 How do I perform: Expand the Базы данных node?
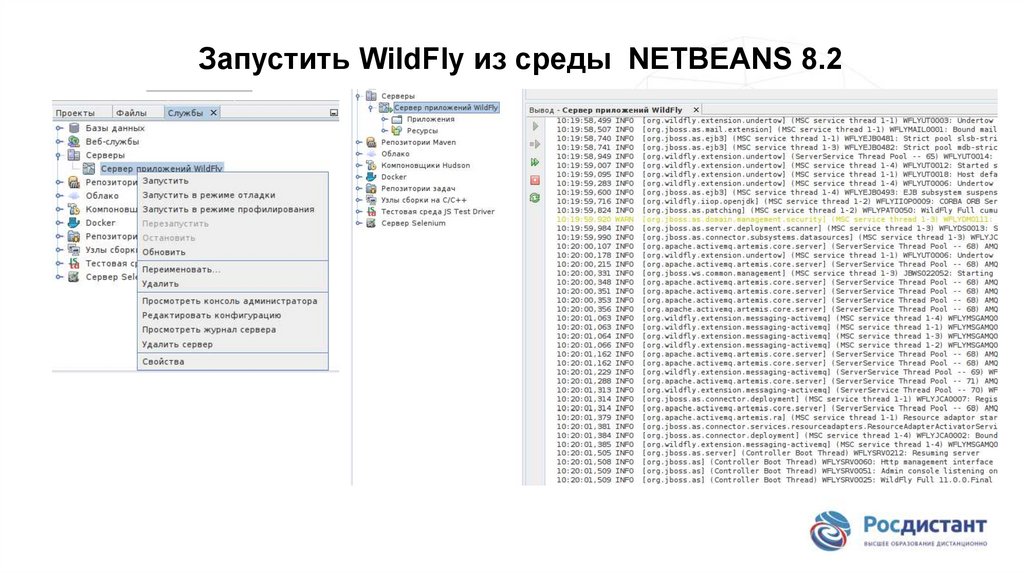(59, 128)
